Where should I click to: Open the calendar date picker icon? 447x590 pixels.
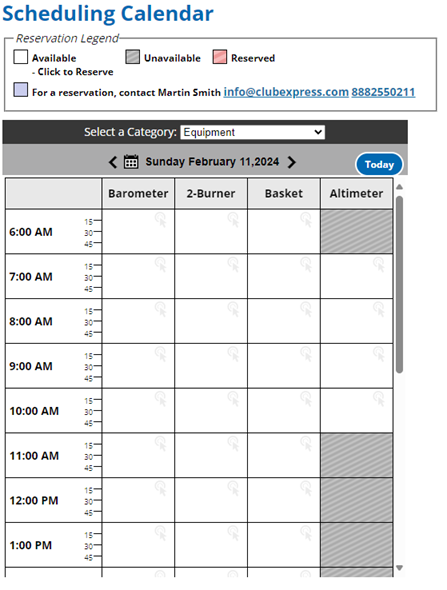(131, 162)
